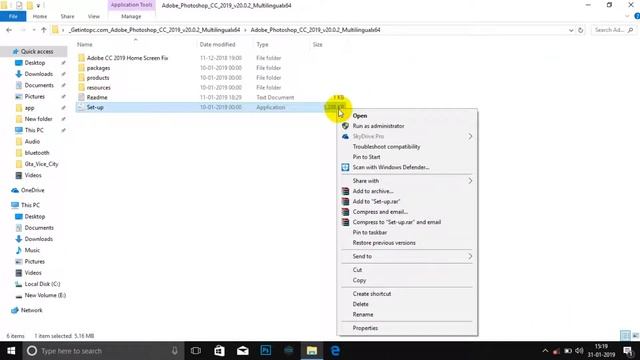The width and height of the screenshot is (640, 360).
Task: Switch to the View ribbon tab
Action: pyautogui.click(x=93, y=16)
